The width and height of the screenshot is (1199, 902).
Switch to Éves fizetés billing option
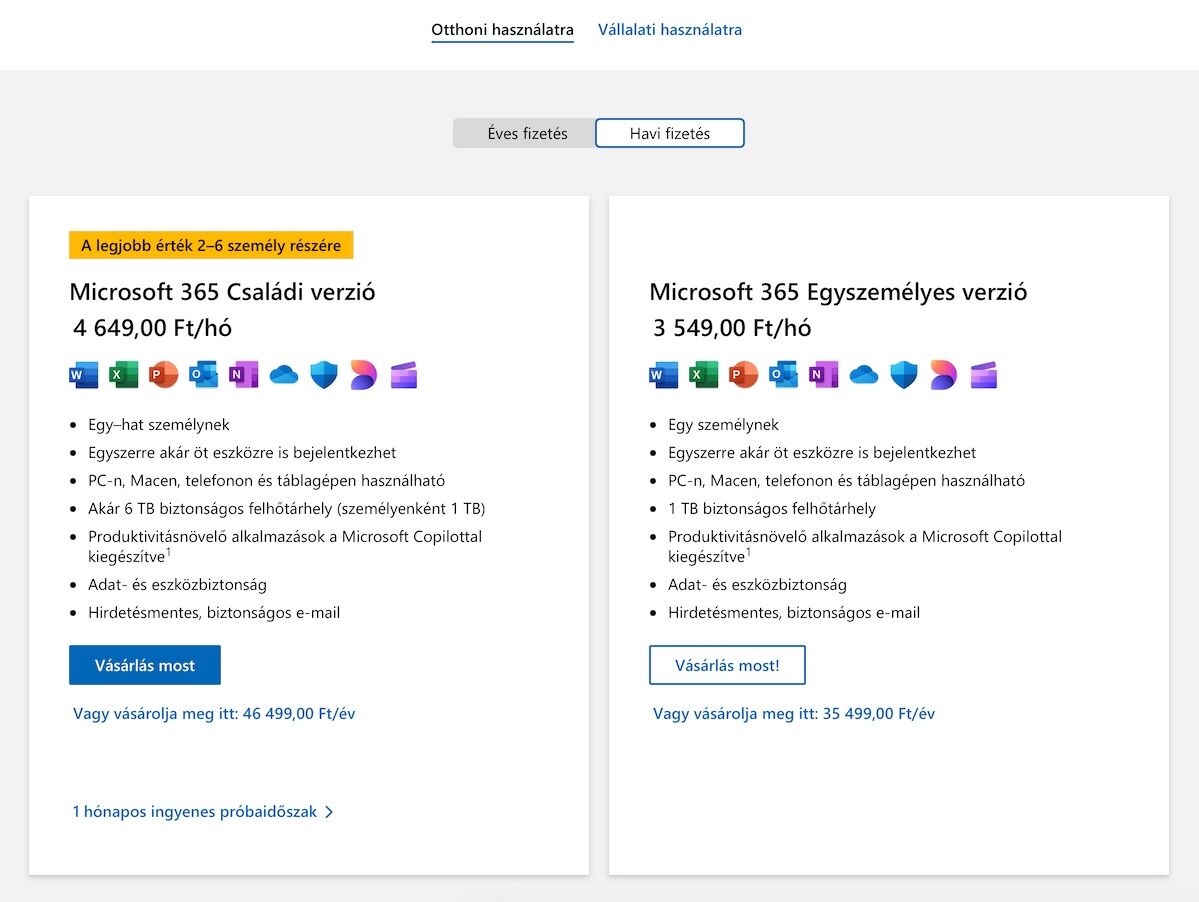click(527, 133)
